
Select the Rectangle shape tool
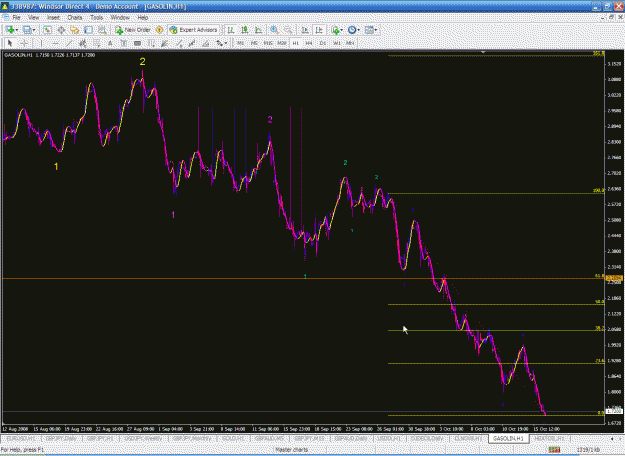point(137,43)
